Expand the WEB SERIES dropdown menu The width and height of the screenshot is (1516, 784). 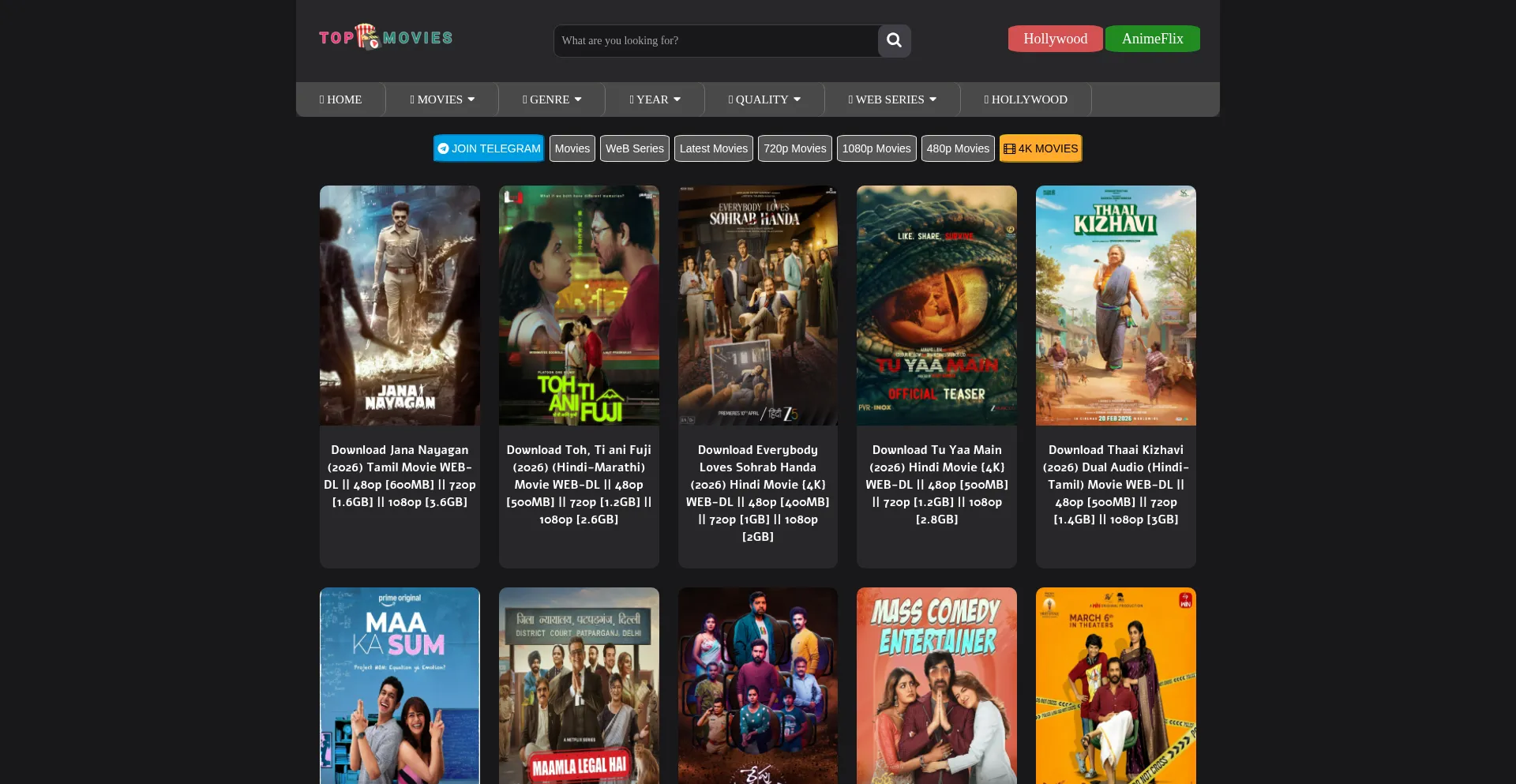(x=892, y=99)
